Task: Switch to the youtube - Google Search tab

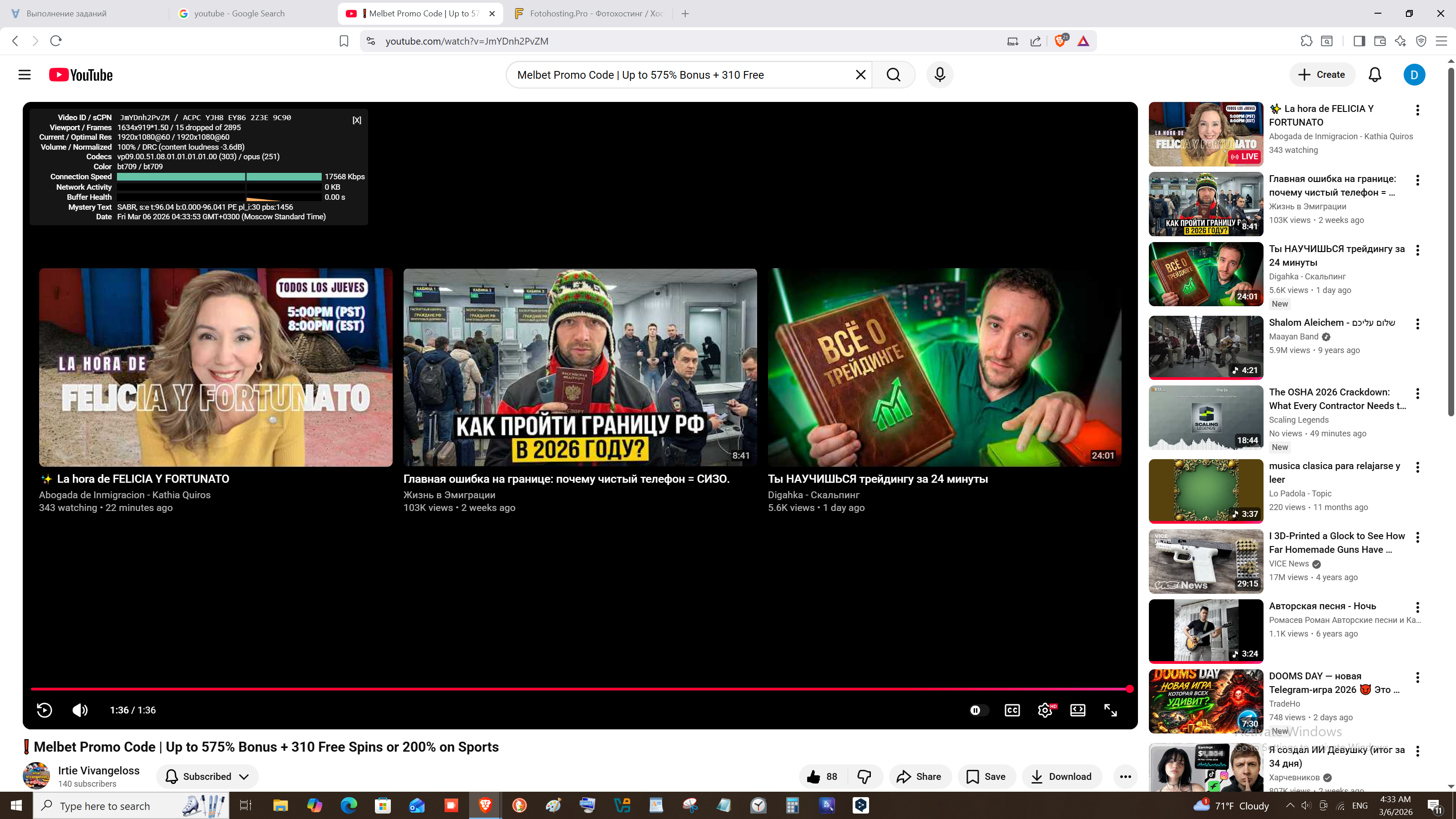Action: tap(239, 14)
